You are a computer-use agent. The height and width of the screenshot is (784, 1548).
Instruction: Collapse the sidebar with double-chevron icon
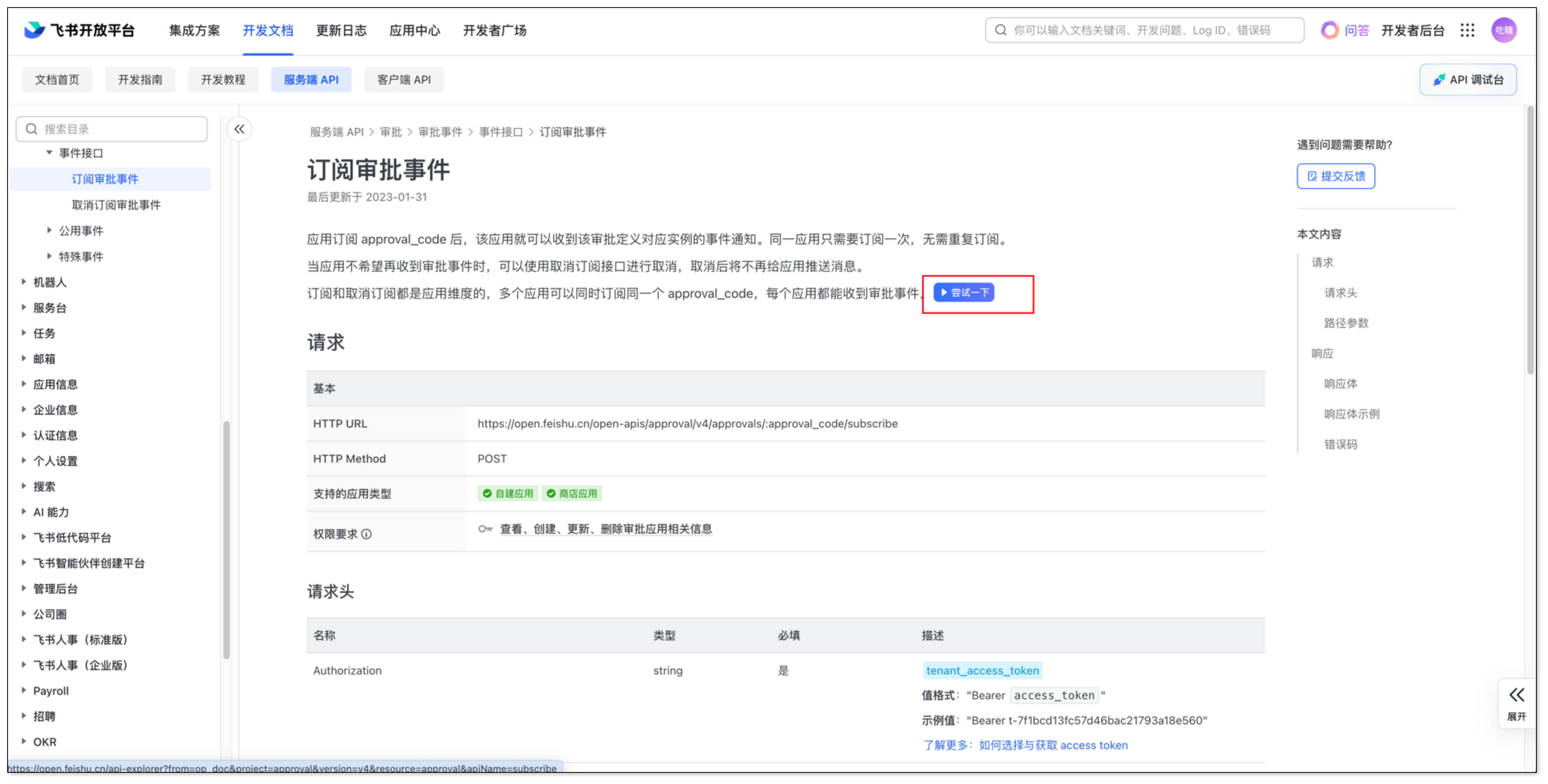(239, 129)
